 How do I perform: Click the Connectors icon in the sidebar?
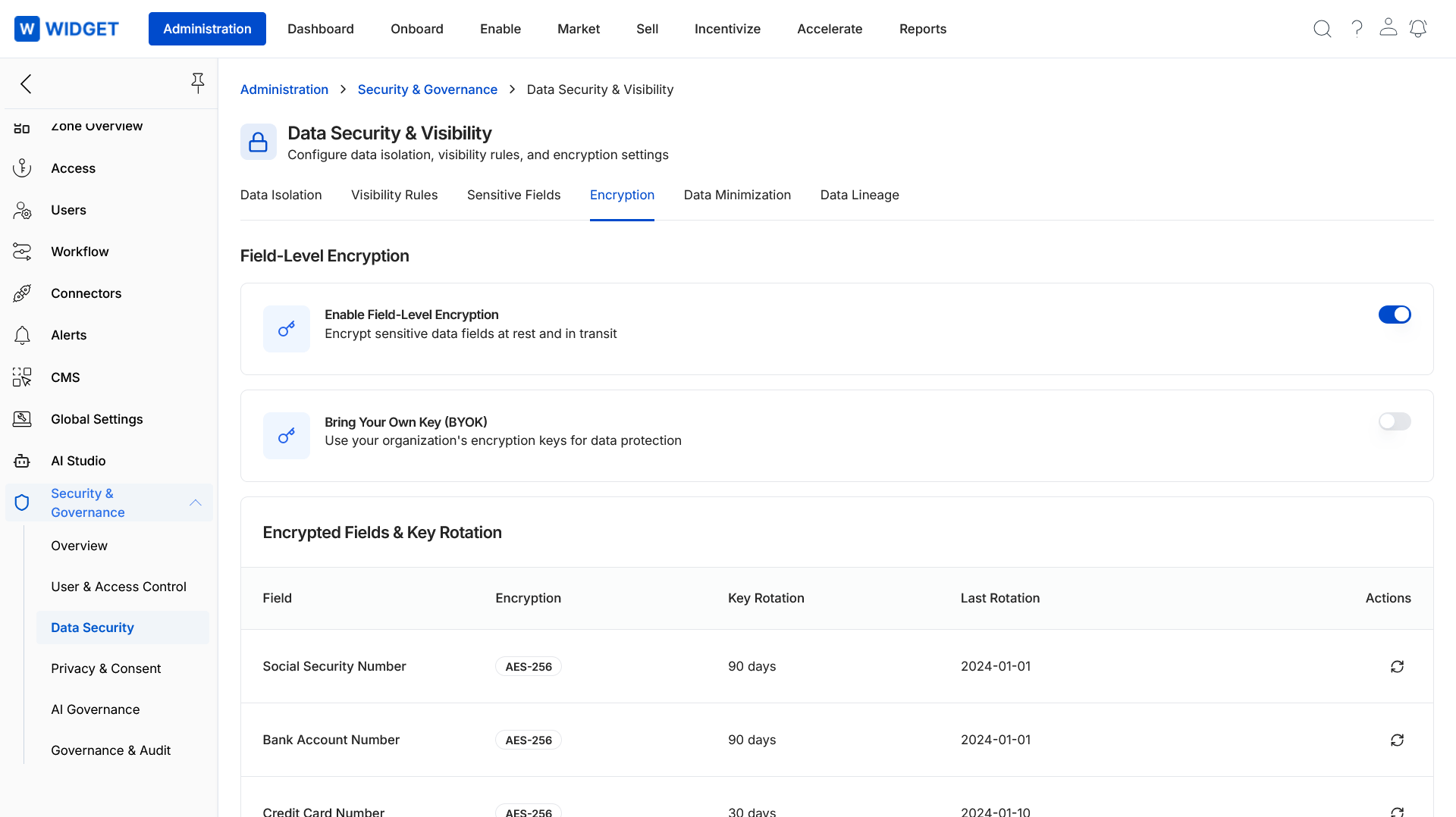pos(22,293)
